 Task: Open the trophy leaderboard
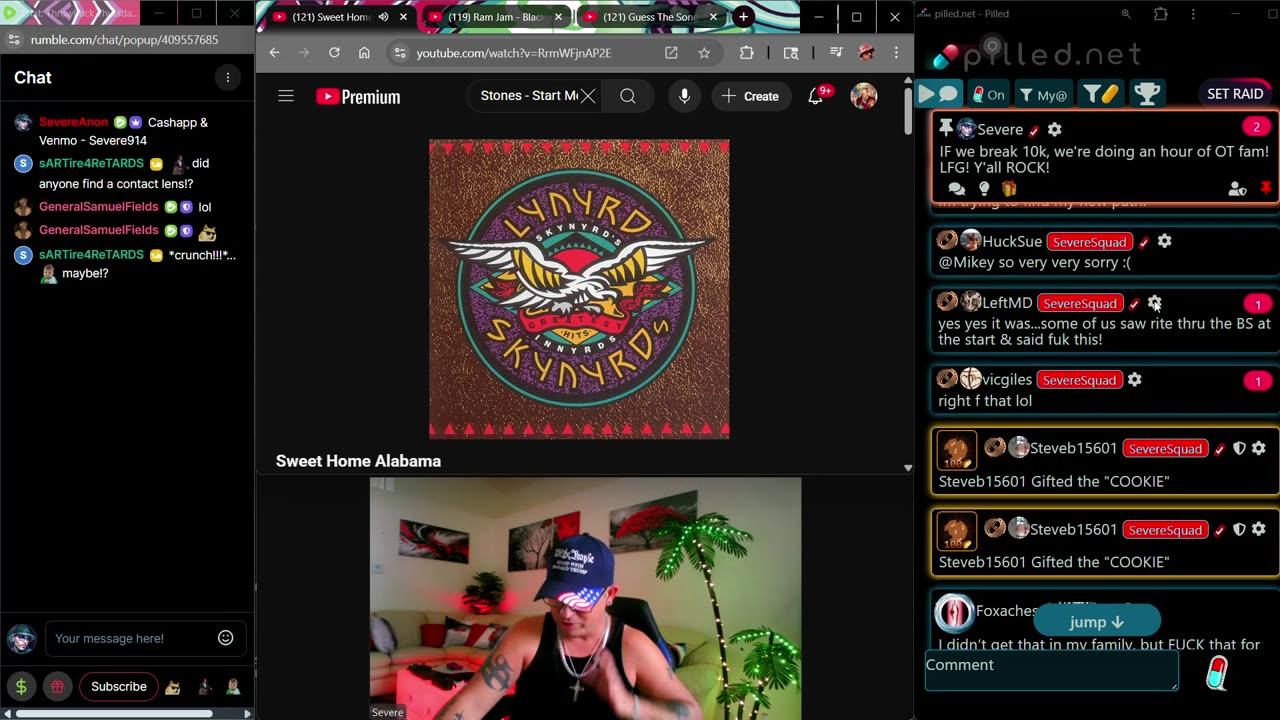1147,94
